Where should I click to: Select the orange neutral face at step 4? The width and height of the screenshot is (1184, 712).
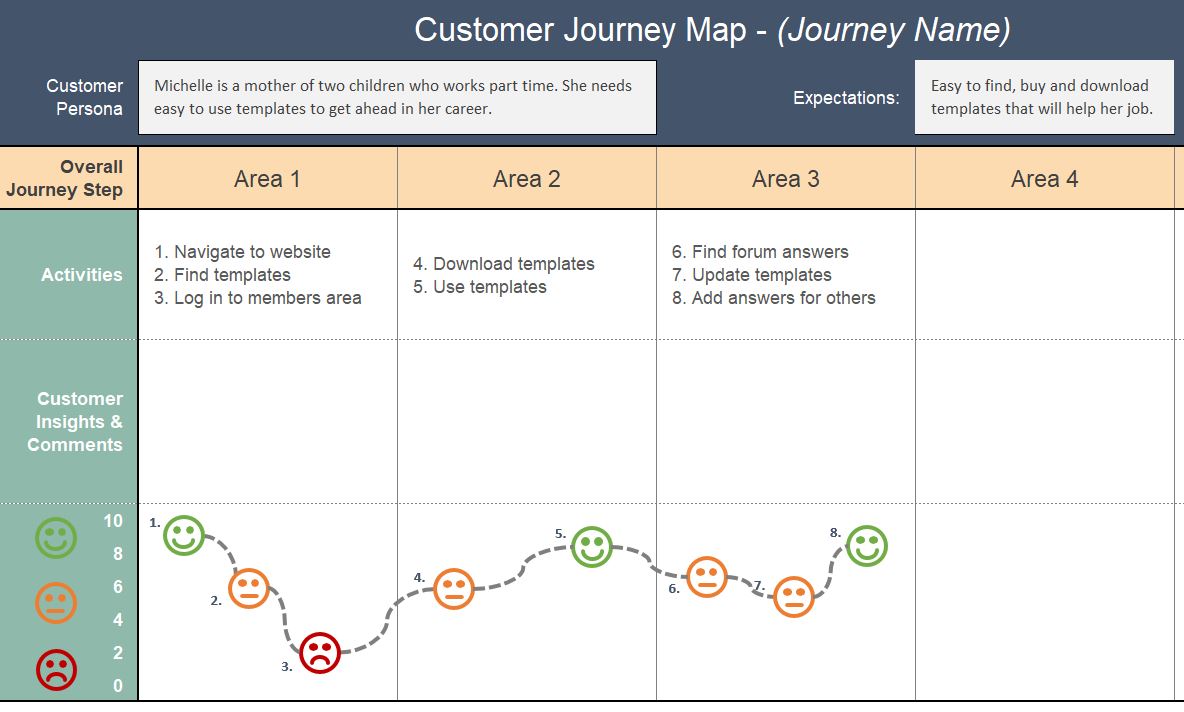454,589
